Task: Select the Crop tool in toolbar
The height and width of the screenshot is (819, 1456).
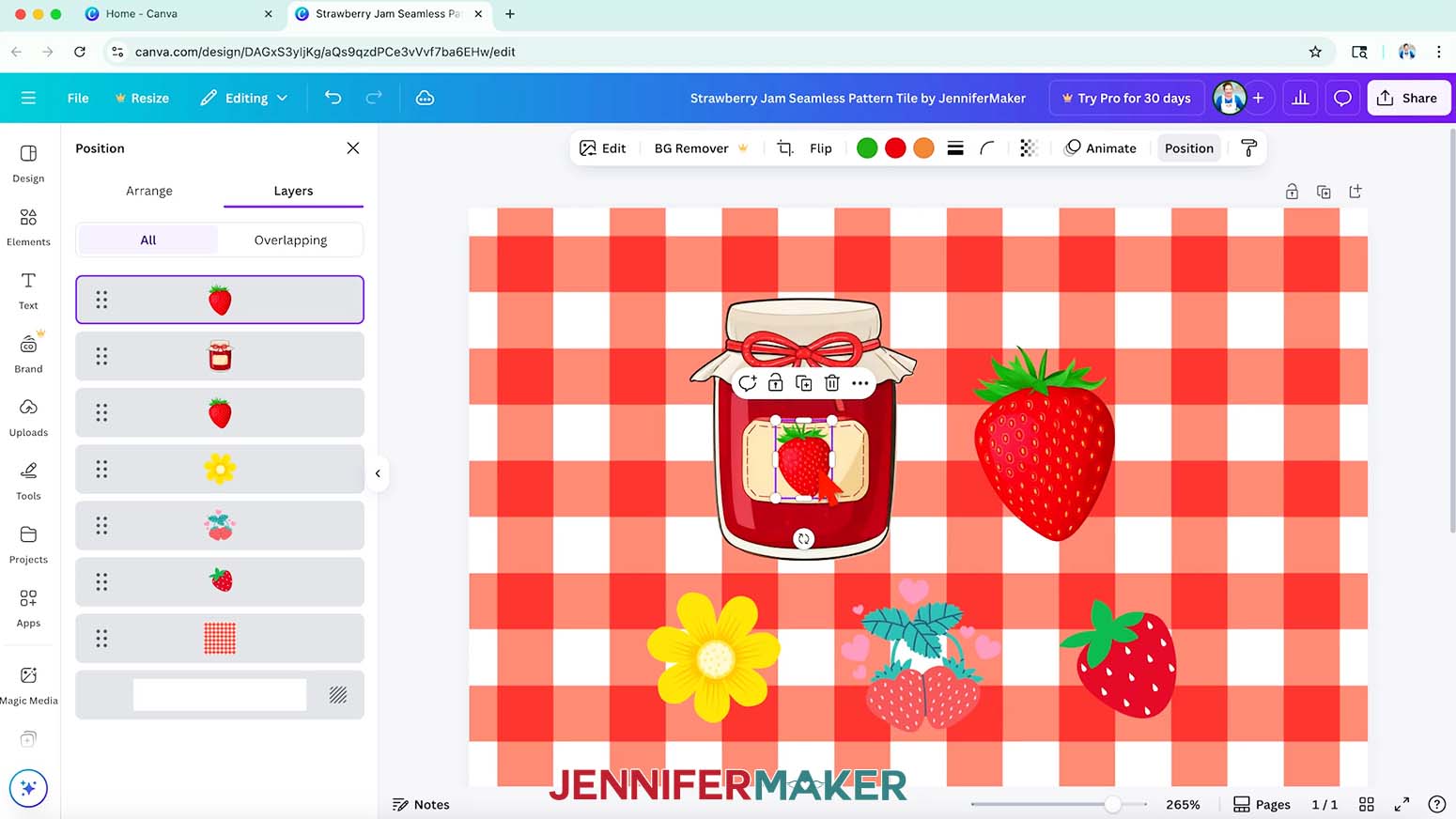Action: [785, 148]
